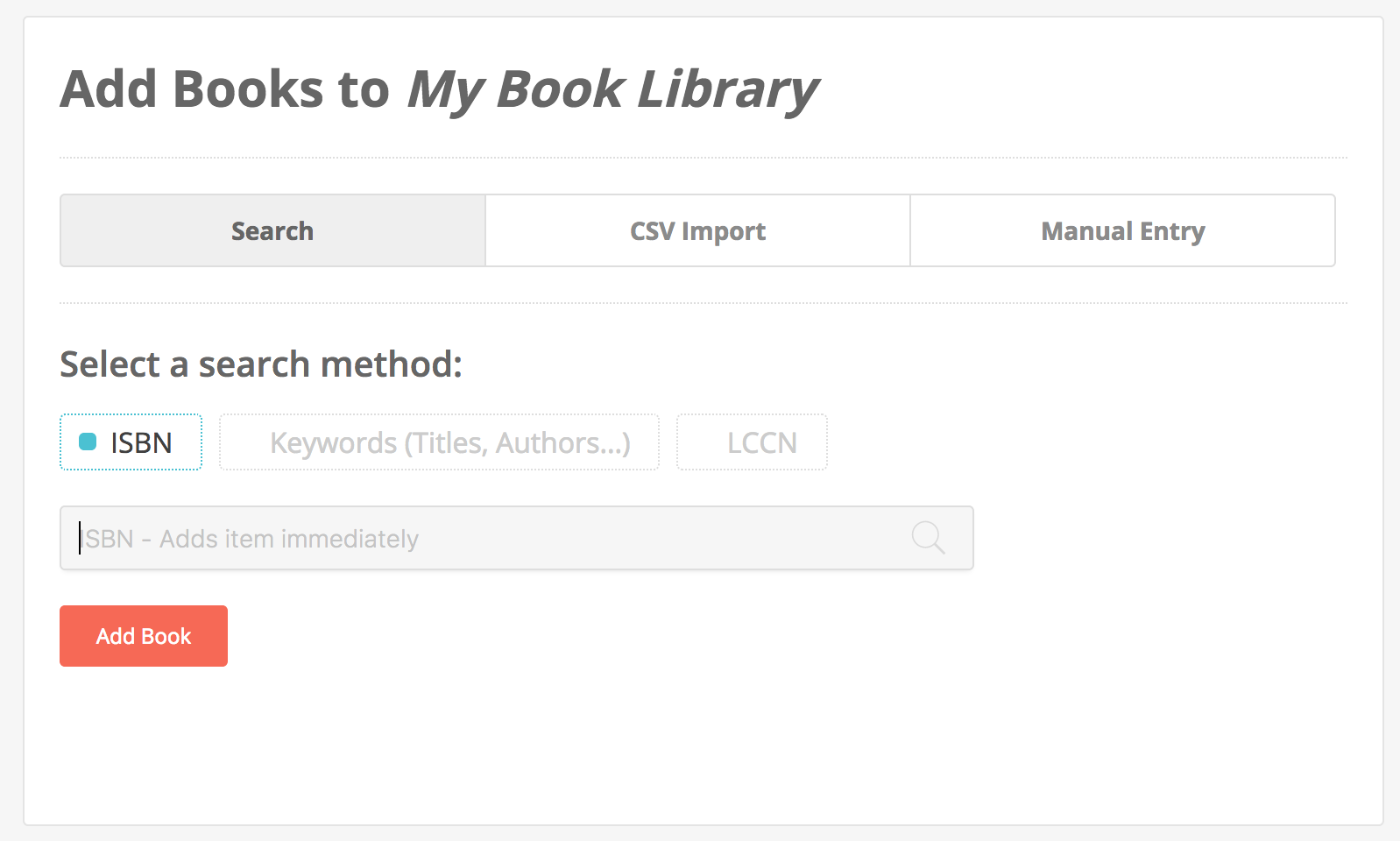The width and height of the screenshot is (1400, 841).
Task: Click the word "Book" on the red button
Action: (x=166, y=637)
